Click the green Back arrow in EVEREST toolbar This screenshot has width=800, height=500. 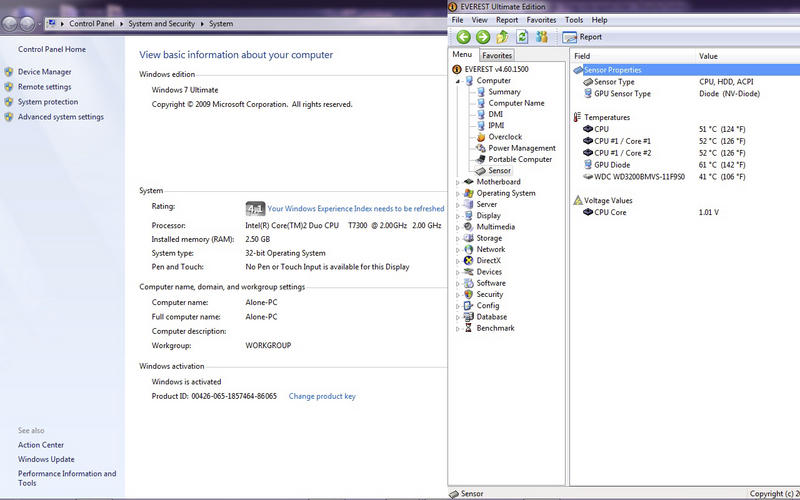[x=464, y=37]
